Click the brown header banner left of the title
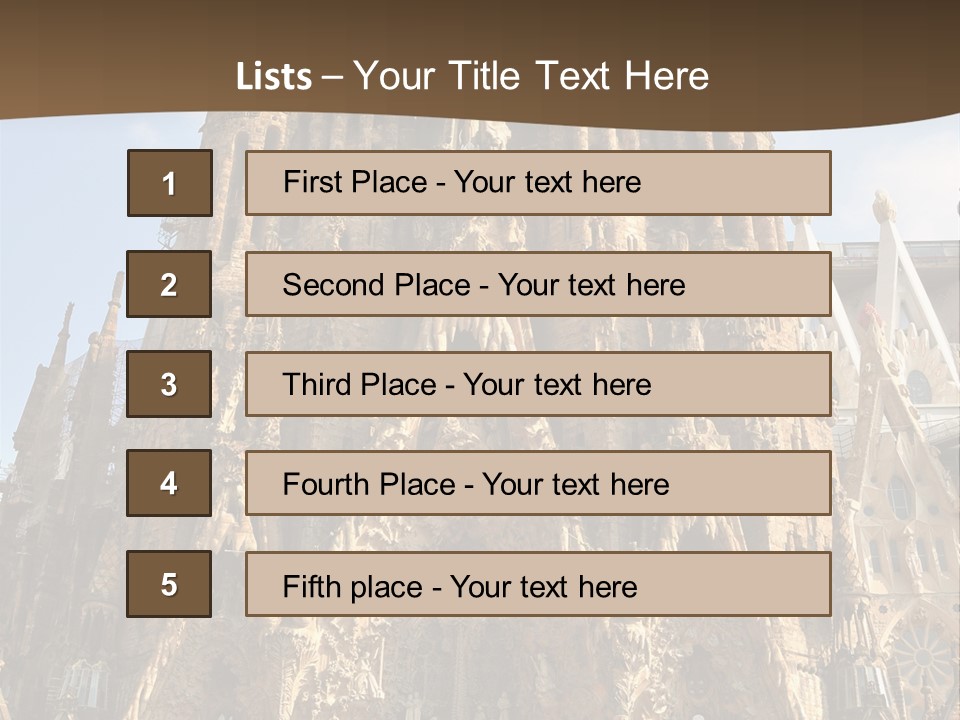 [100, 60]
